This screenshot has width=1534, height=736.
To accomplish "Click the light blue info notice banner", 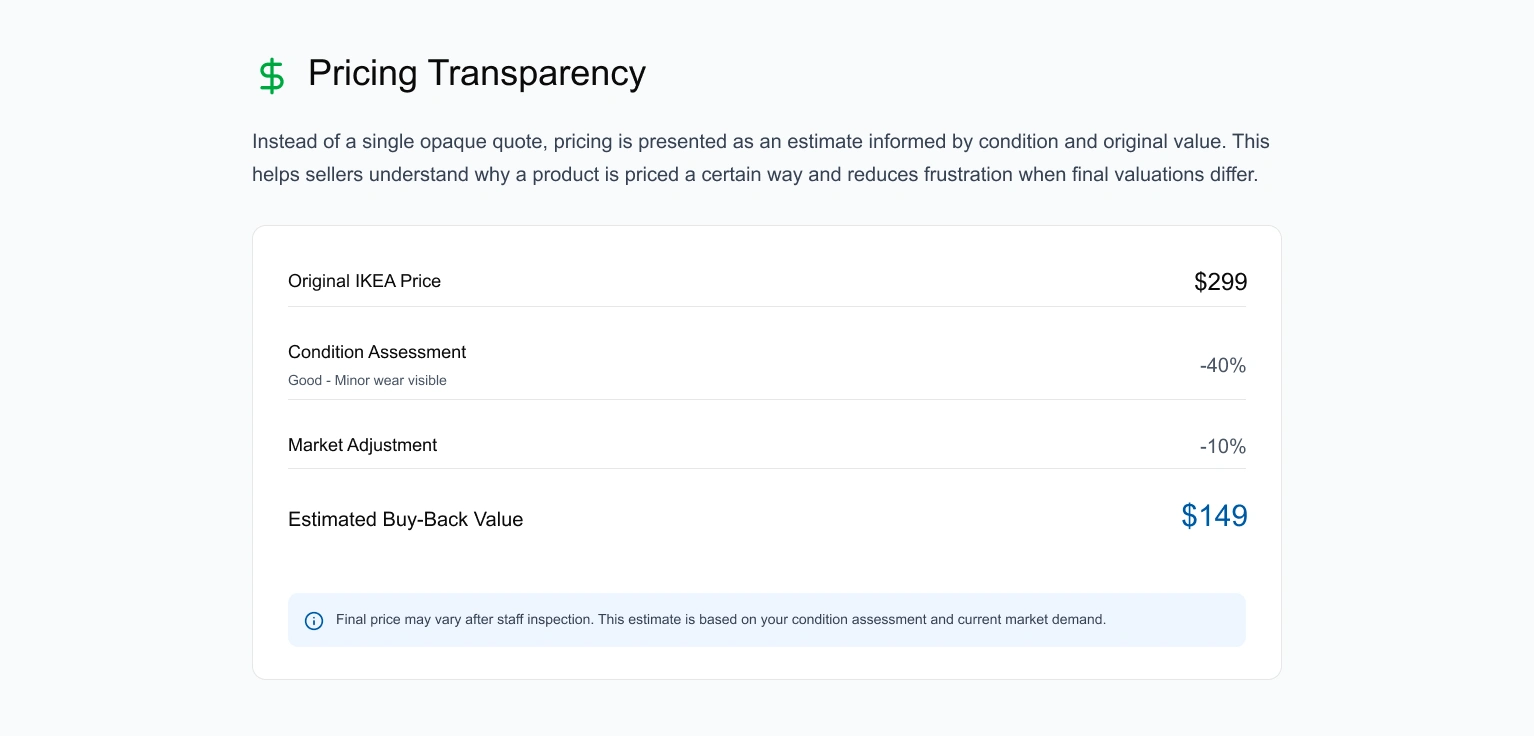I will click(x=767, y=620).
